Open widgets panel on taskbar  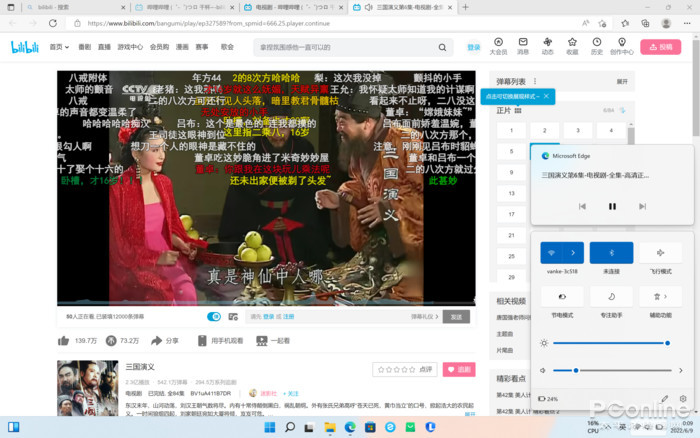13,427
